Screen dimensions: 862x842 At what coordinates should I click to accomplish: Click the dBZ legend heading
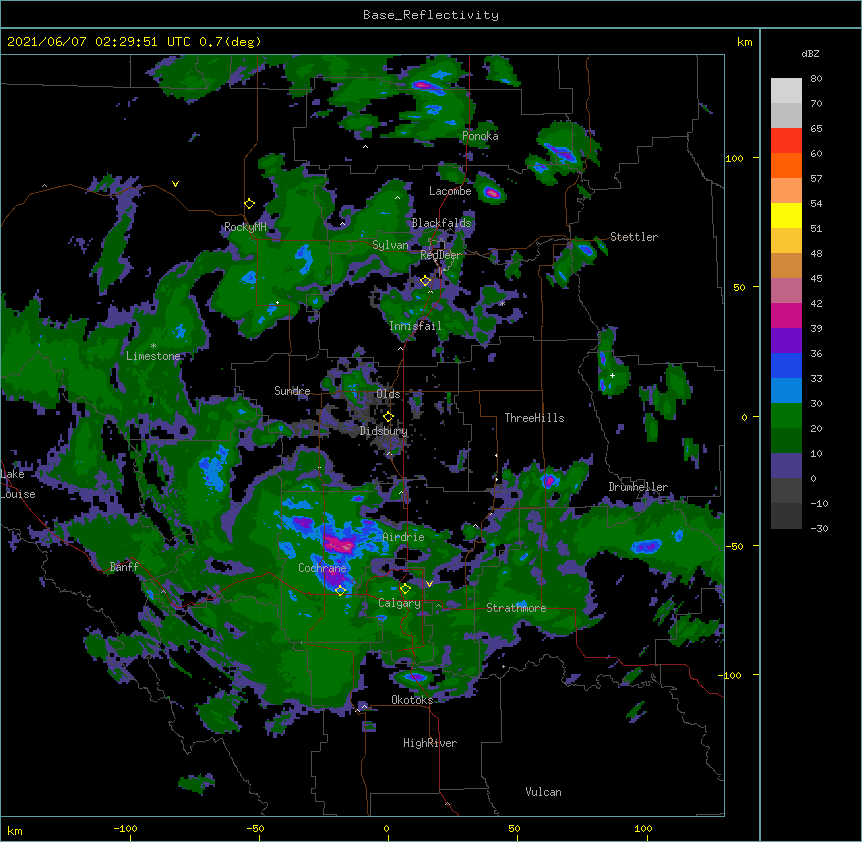coord(810,54)
